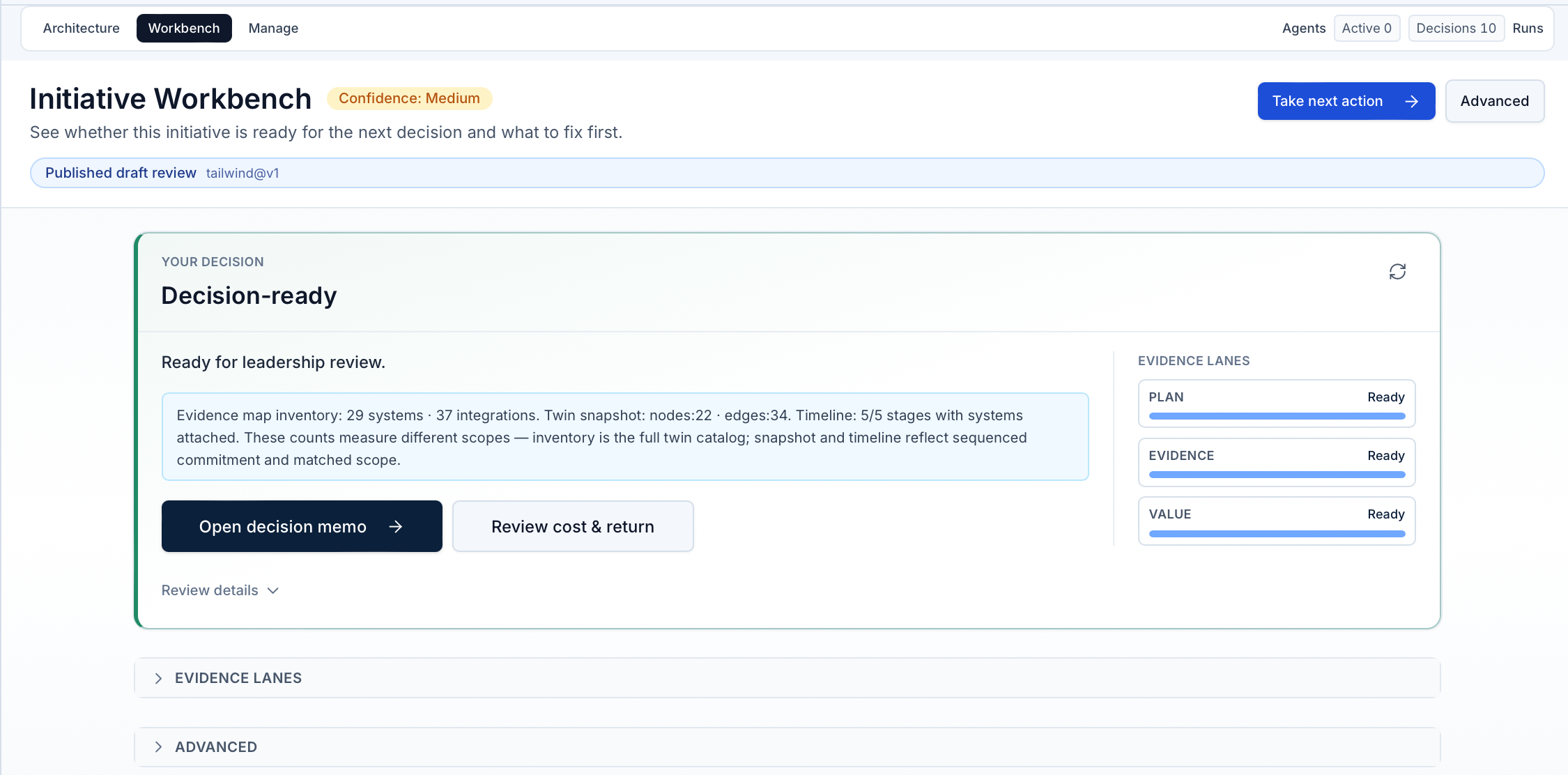This screenshot has width=1568, height=775.
Task: Click the PLAN lane progress bar
Action: [1277, 416]
